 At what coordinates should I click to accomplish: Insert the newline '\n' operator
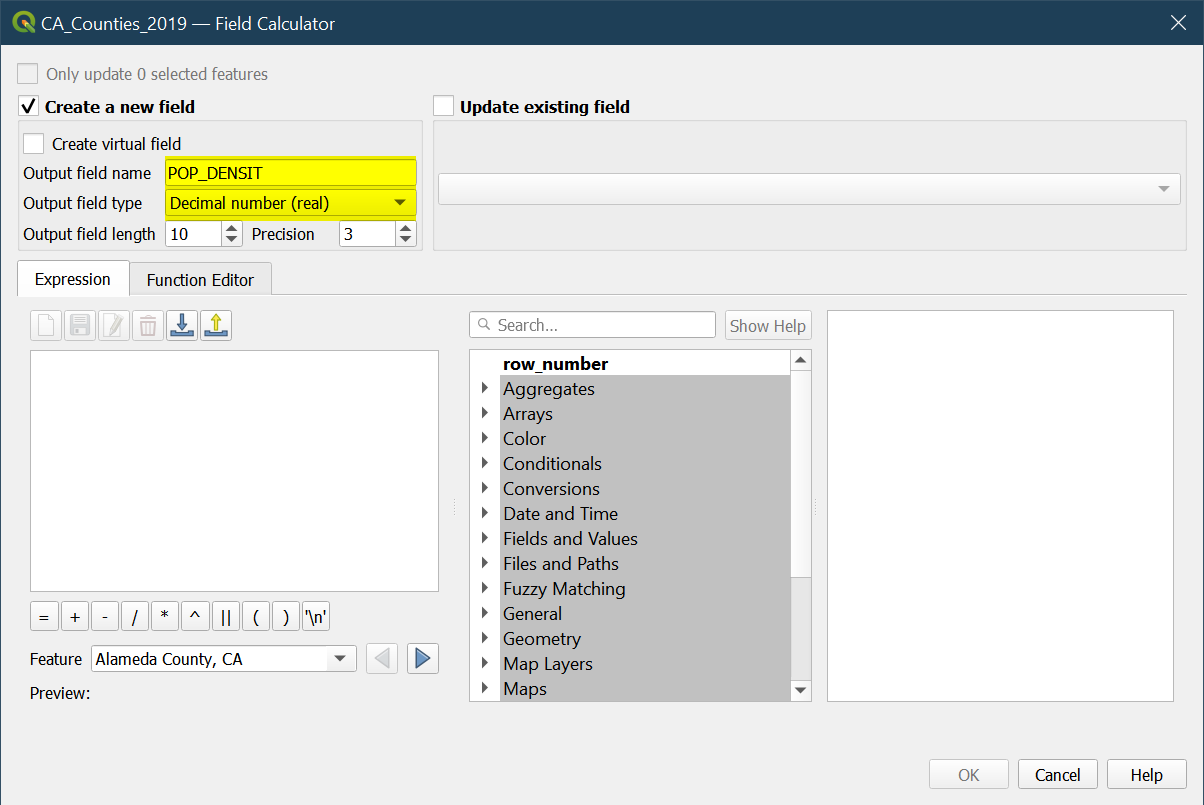click(x=316, y=617)
